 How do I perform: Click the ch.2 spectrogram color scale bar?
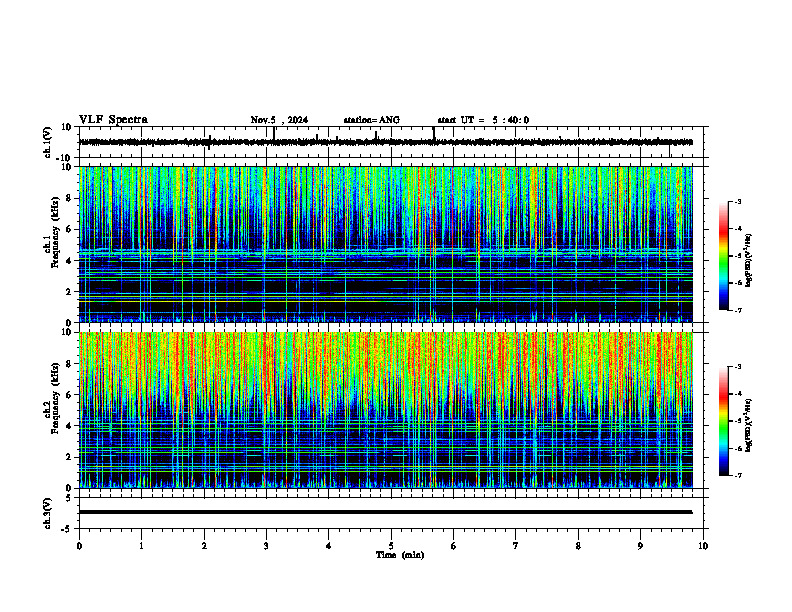pos(723,421)
